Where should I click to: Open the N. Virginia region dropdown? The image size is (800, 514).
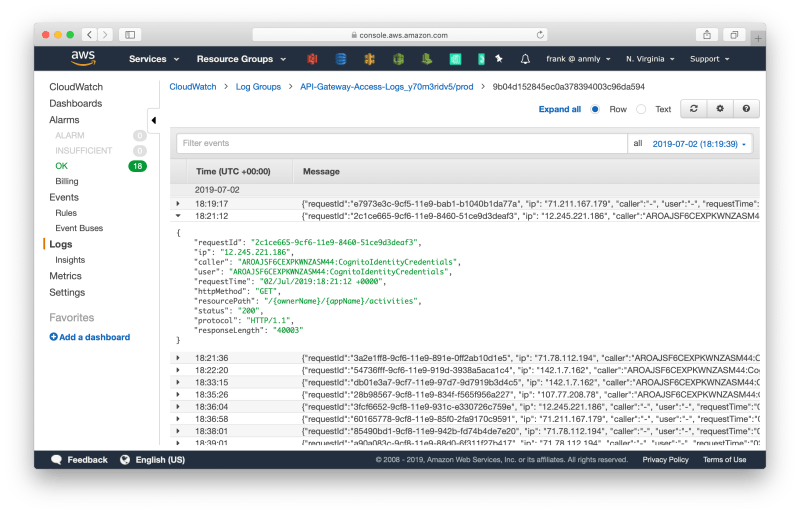(650, 59)
